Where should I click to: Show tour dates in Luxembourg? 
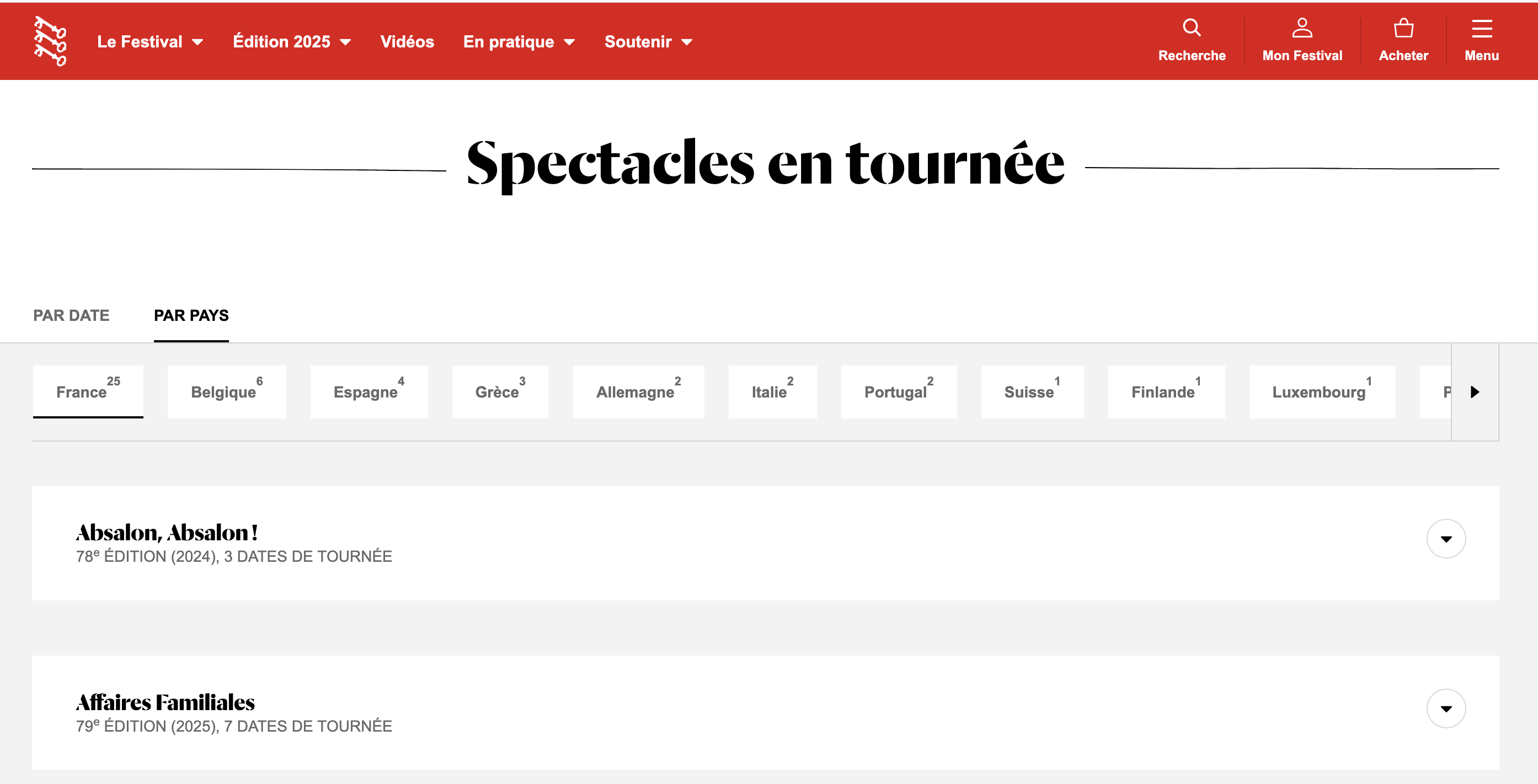click(1321, 391)
